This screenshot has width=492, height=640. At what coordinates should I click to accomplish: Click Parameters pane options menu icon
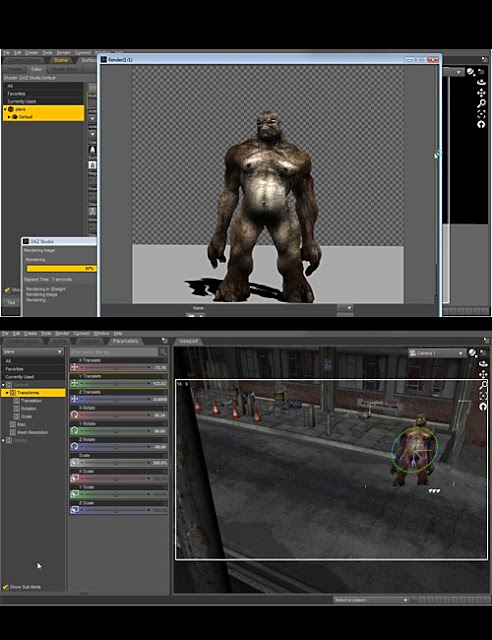click(x=165, y=340)
